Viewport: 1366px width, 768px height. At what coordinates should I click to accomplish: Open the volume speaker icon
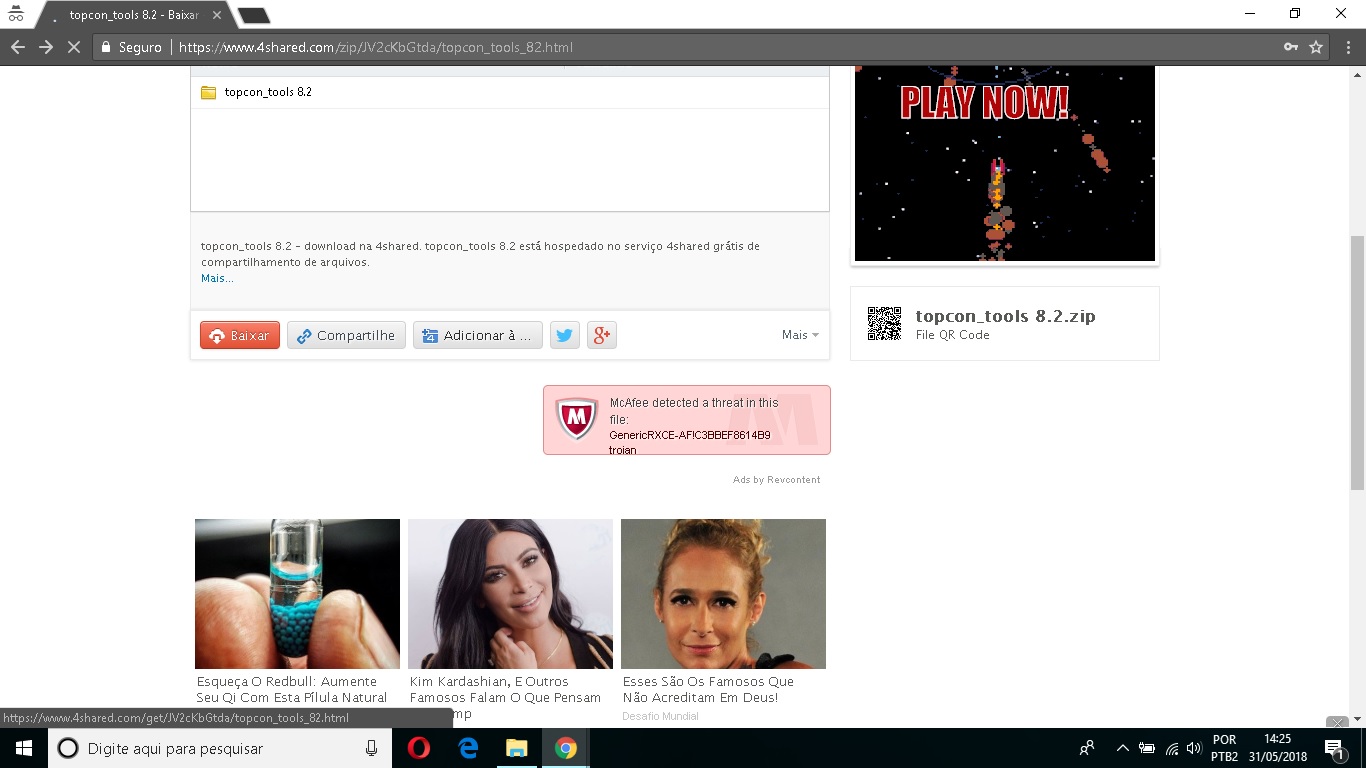coord(1193,748)
